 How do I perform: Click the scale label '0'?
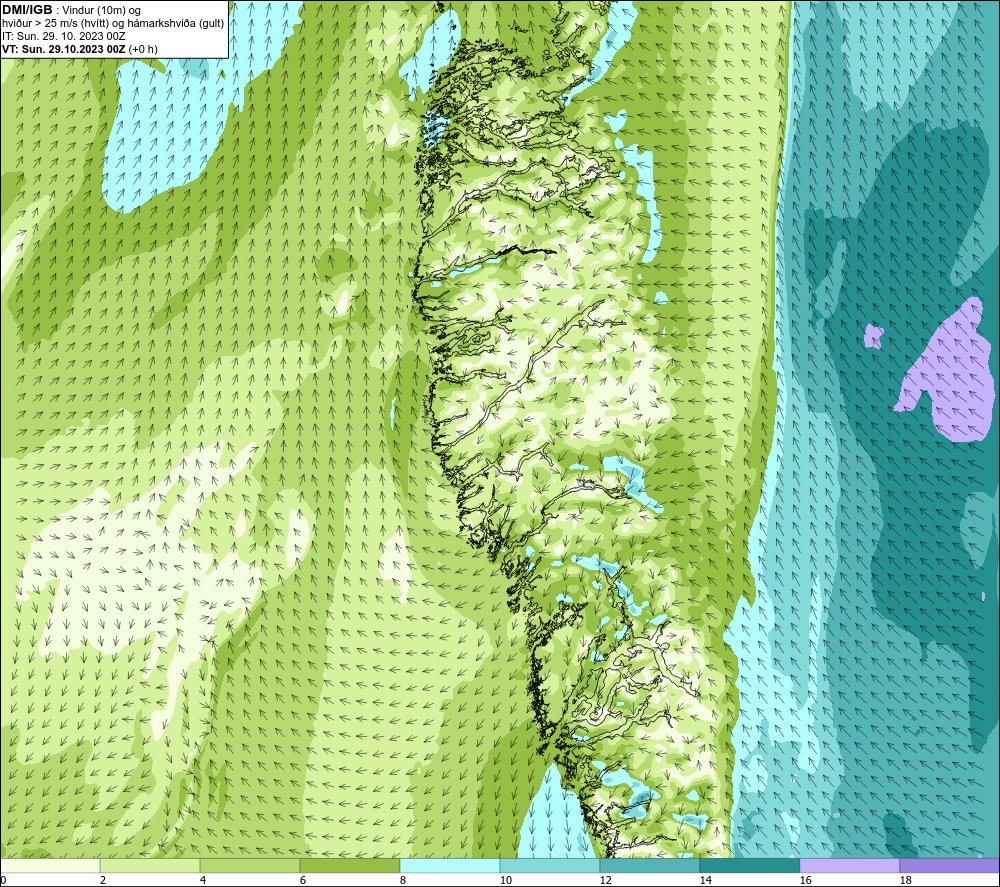coord(3,881)
